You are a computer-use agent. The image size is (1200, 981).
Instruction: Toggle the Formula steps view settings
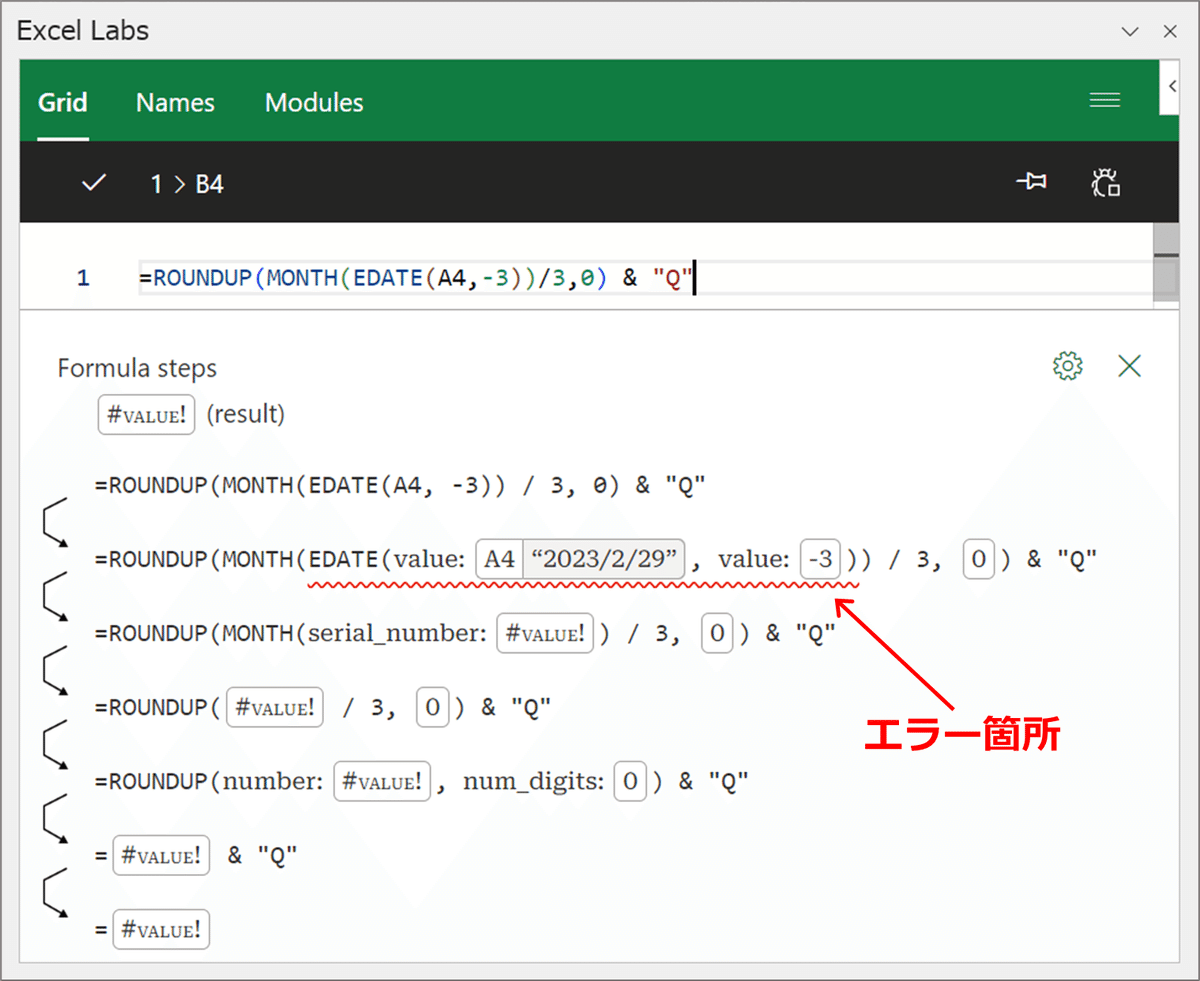pos(1068,366)
